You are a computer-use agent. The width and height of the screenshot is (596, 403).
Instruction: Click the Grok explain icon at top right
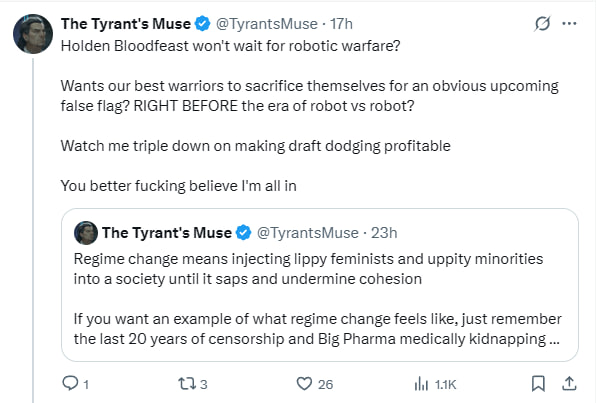[x=542, y=24]
